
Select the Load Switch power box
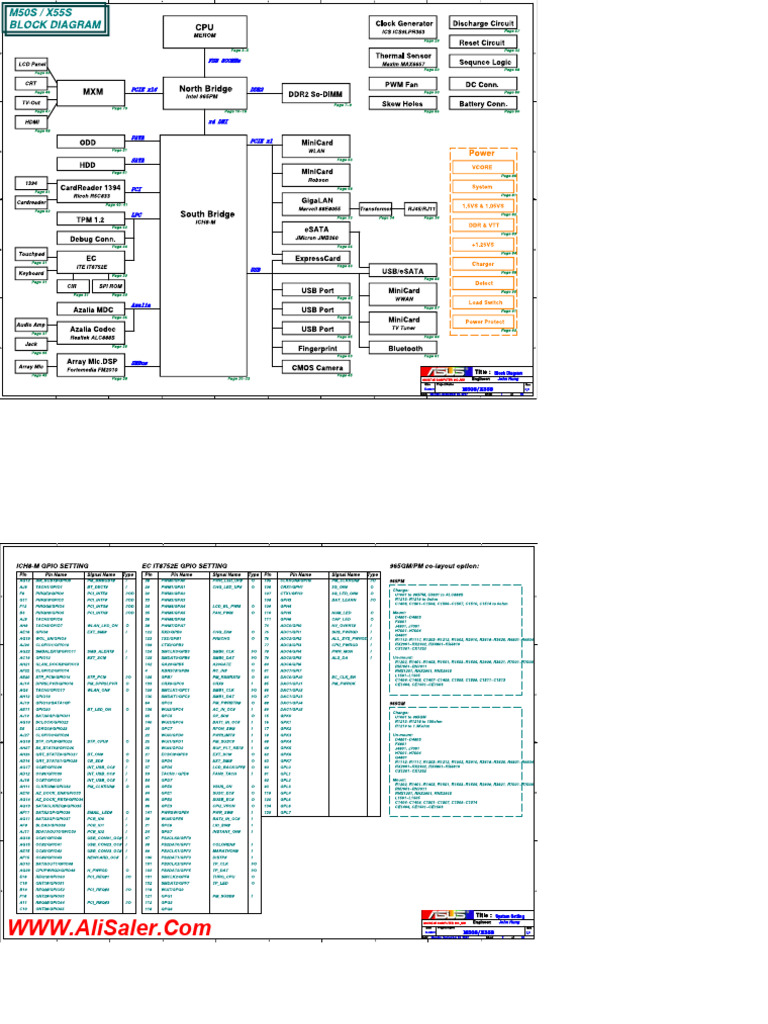(483, 302)
